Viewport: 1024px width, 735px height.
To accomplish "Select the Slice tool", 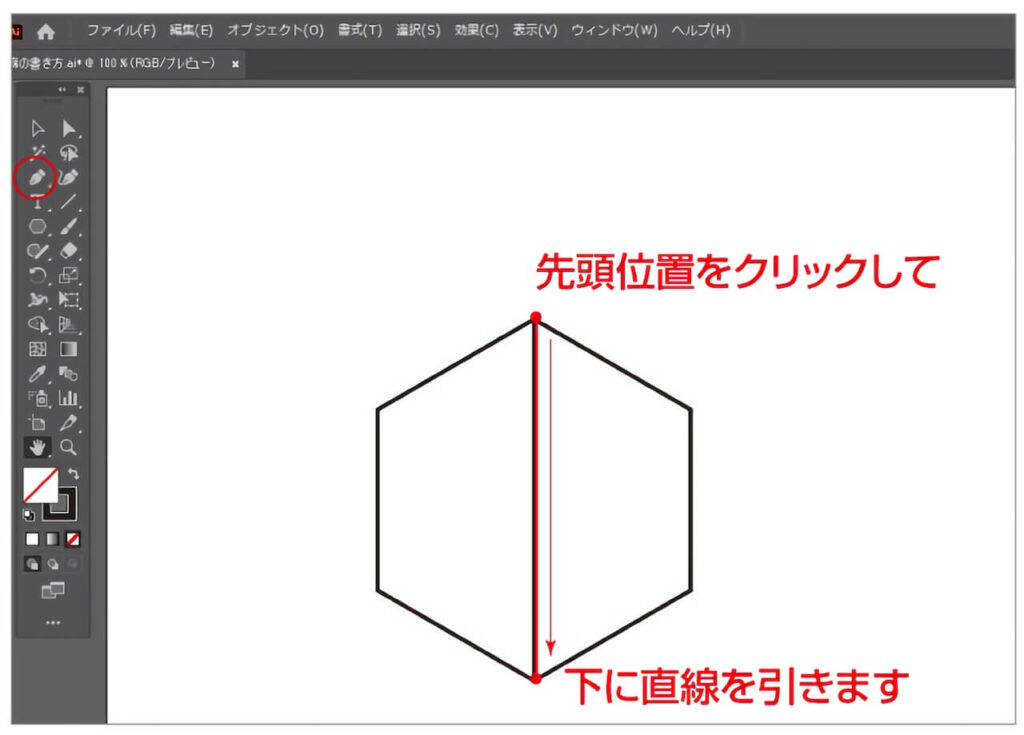I will [69, 423].
